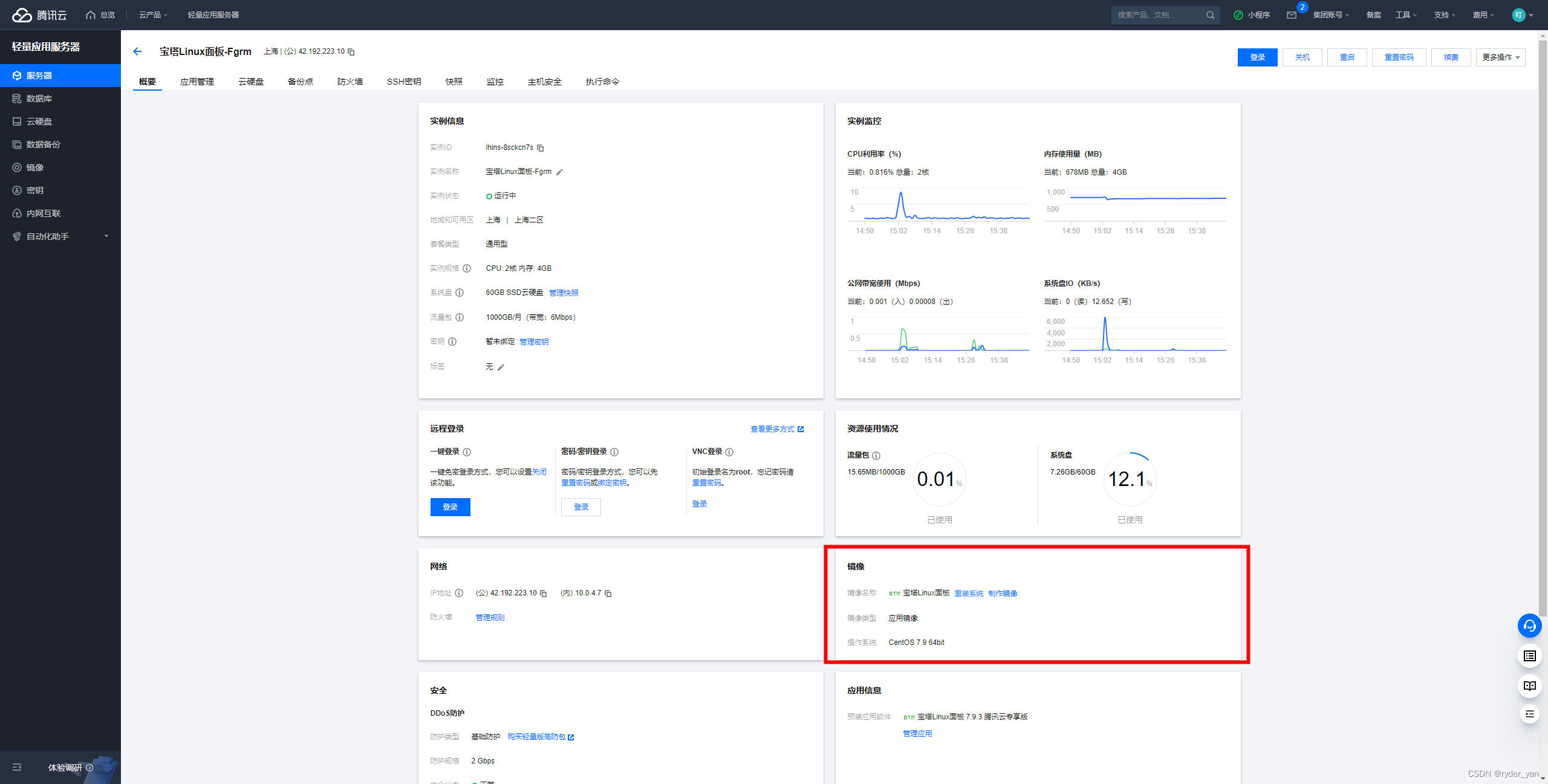Select 数据库 in the sidebar
The image size is (1548, 784).
click(x=60, y=99)
